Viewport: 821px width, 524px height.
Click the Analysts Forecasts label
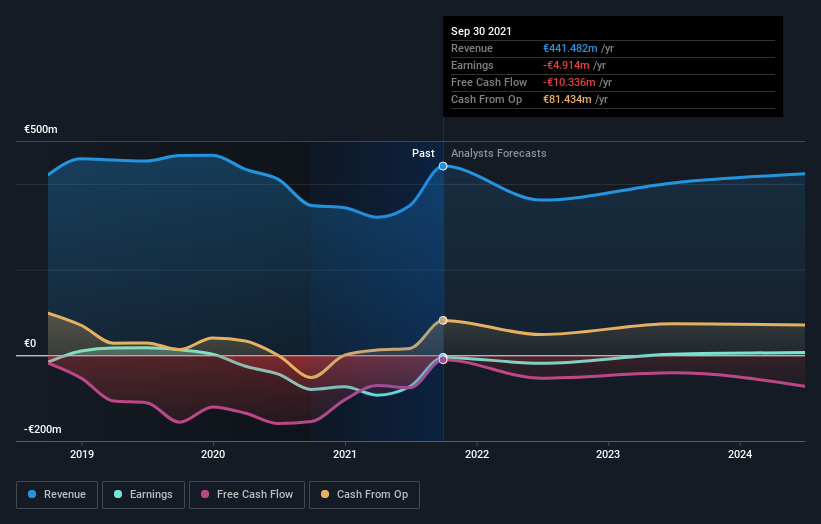click(x=498, y=153)
